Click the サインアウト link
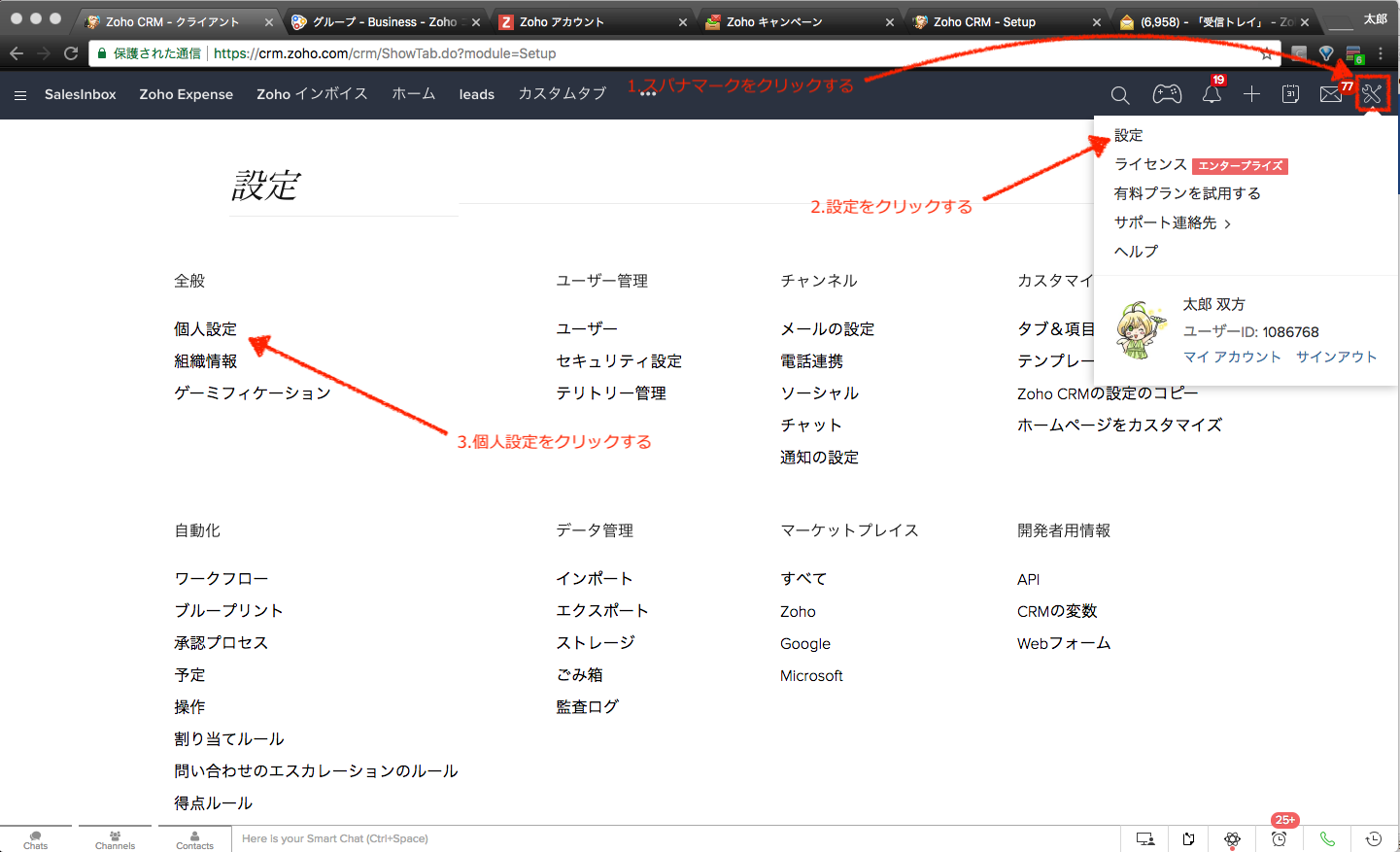Viewport: 1400px width, 852px height. point(1337,357)
